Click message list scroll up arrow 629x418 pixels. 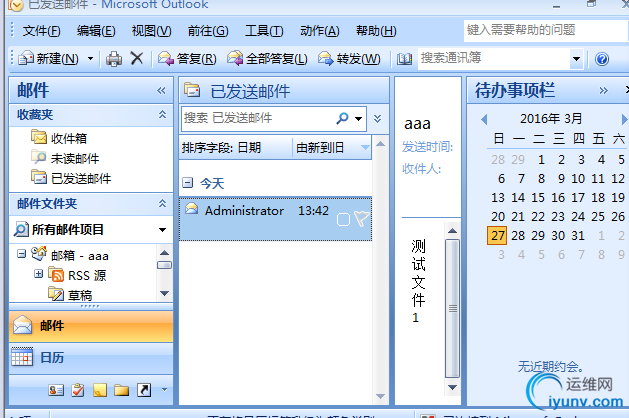tap(380, 144)
